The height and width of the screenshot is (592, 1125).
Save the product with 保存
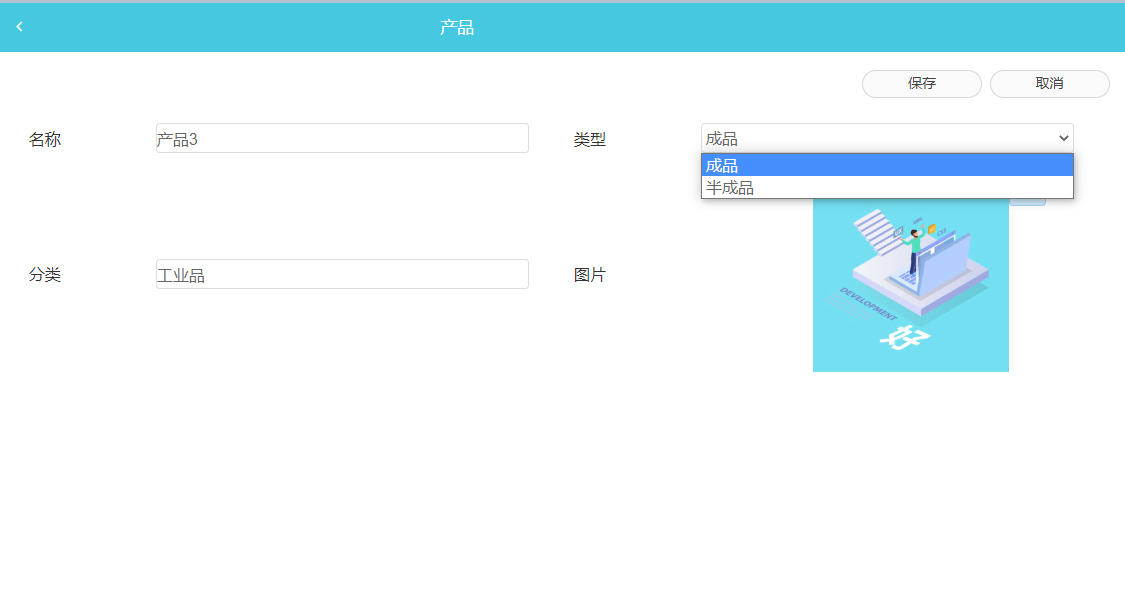[x=921, y=84]
